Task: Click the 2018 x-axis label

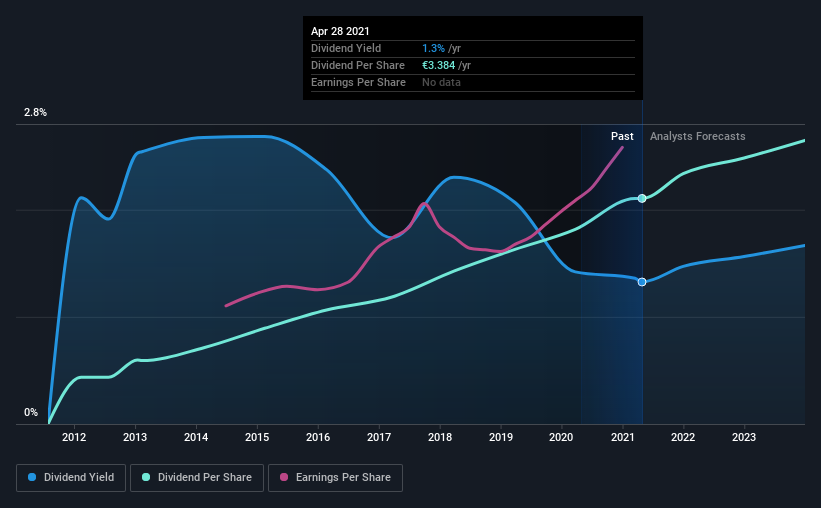Action: pos(440,437)
